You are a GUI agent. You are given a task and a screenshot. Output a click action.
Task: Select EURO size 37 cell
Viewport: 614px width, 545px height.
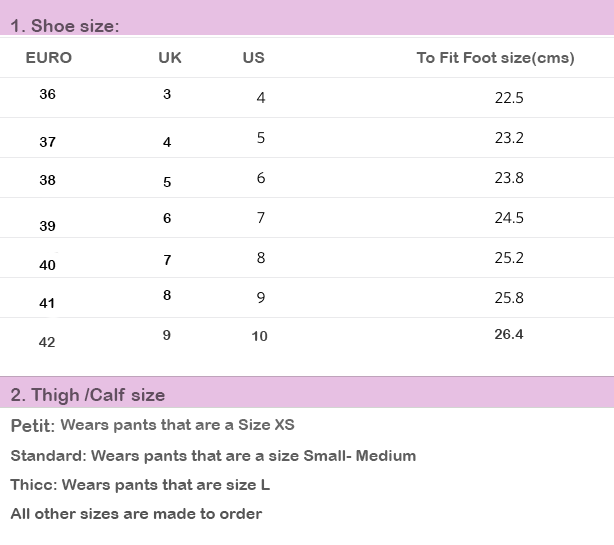point(48,142)
